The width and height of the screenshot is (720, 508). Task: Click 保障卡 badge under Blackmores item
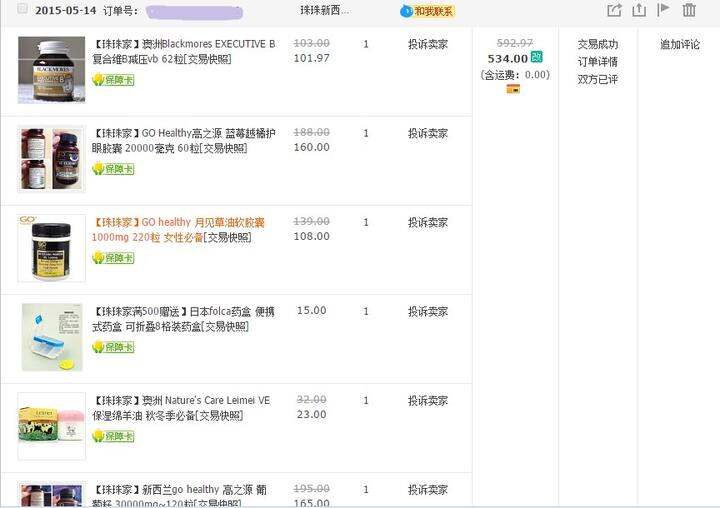pos(113,80)
